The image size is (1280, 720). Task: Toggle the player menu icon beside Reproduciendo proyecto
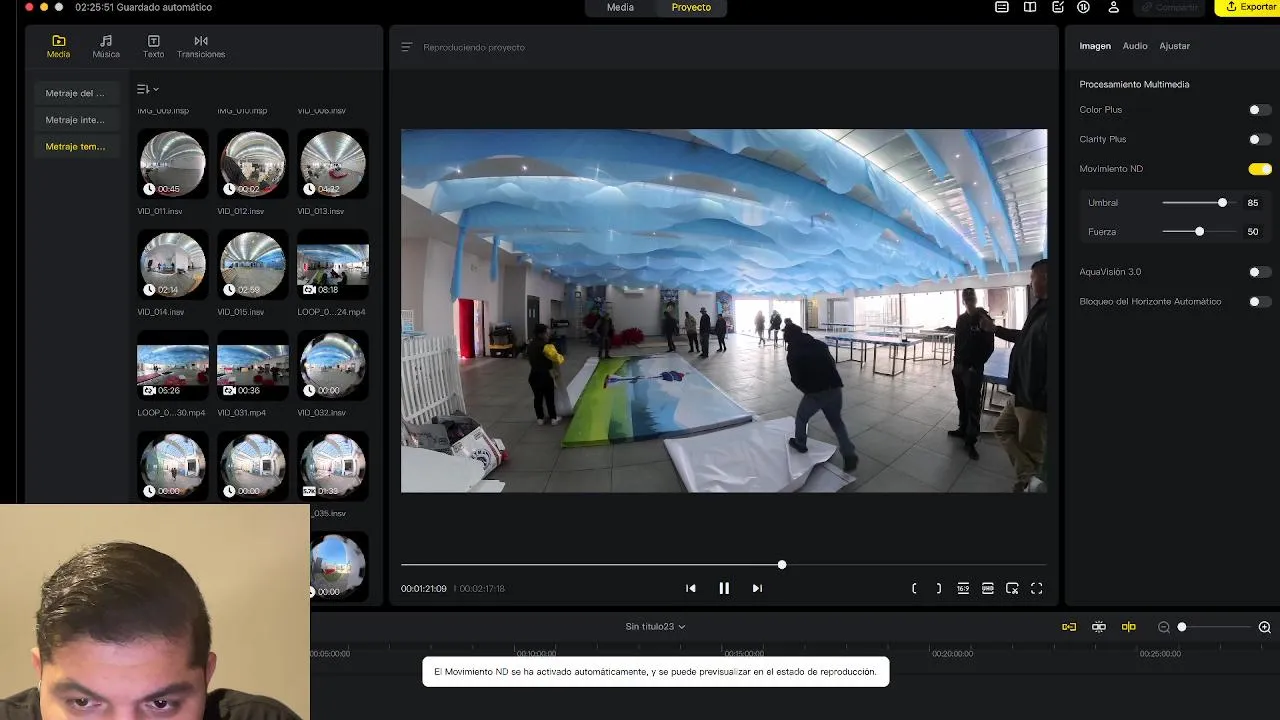pos(406,47)
